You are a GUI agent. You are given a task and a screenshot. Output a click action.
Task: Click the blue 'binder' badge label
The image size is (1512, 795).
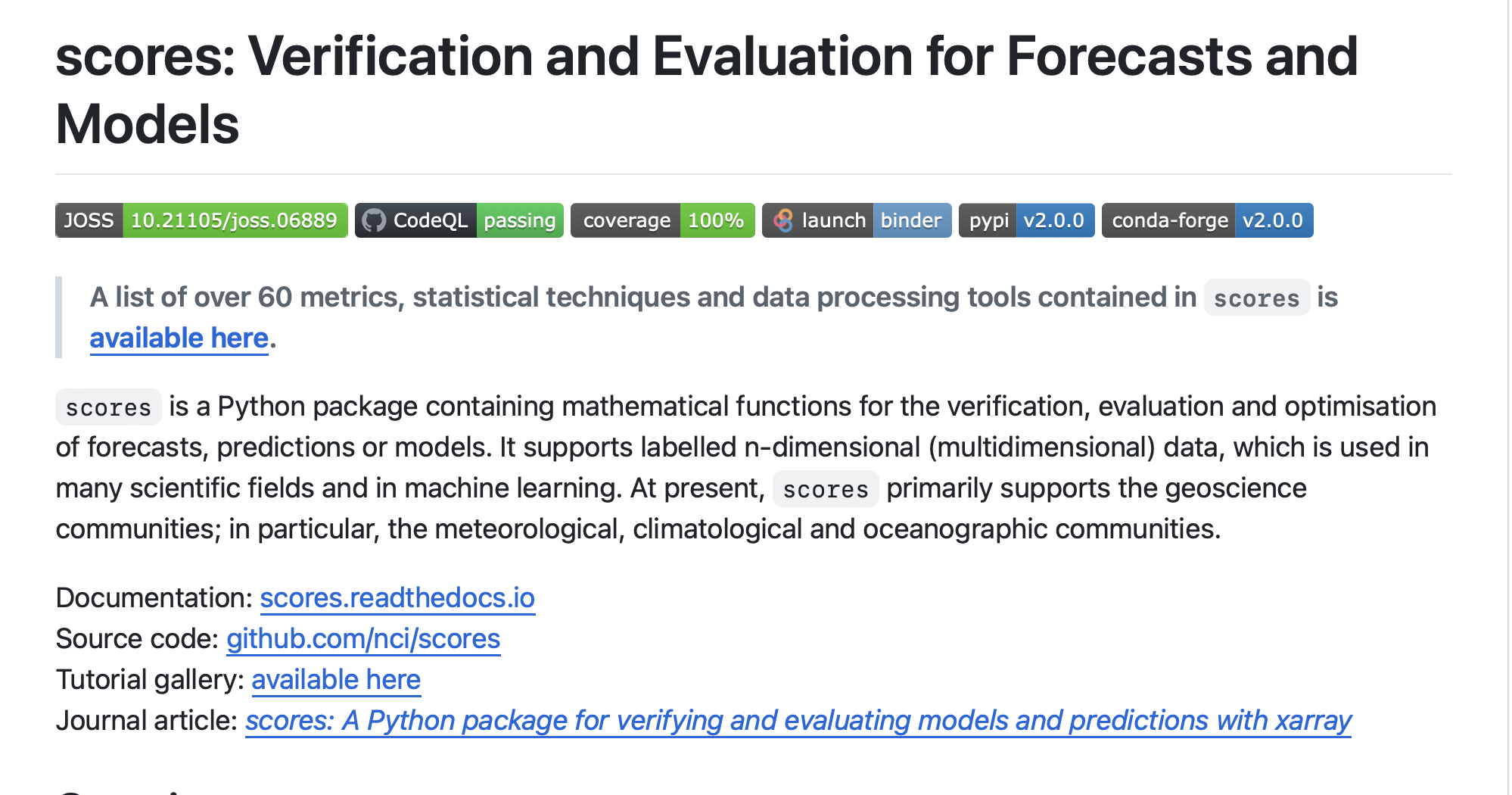coord(912,220)
